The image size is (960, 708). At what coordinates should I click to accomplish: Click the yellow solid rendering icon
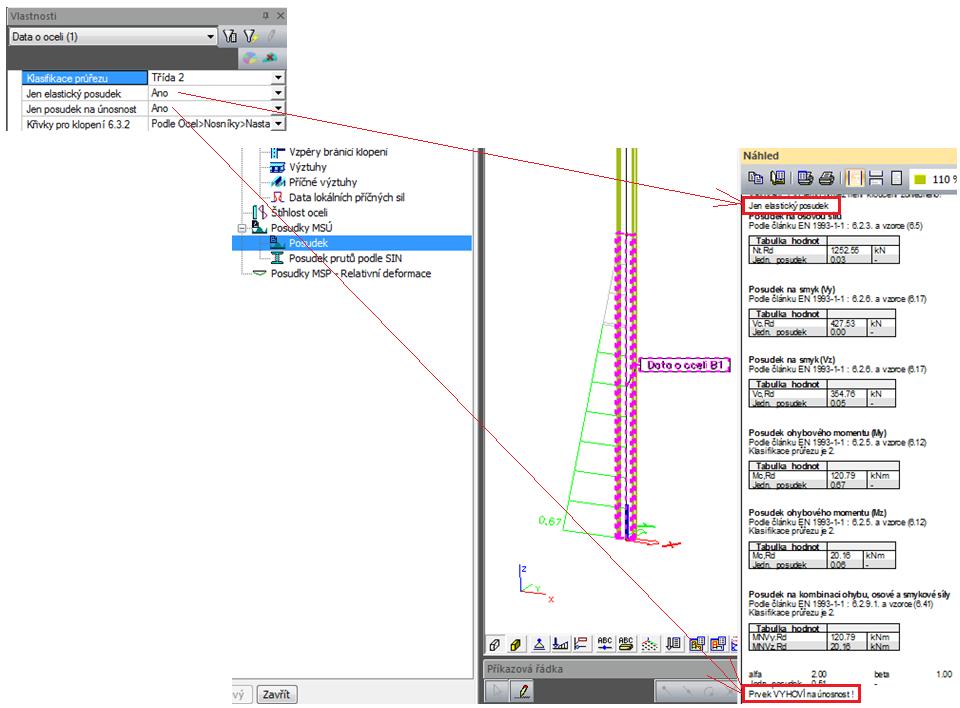pos(516,644)
